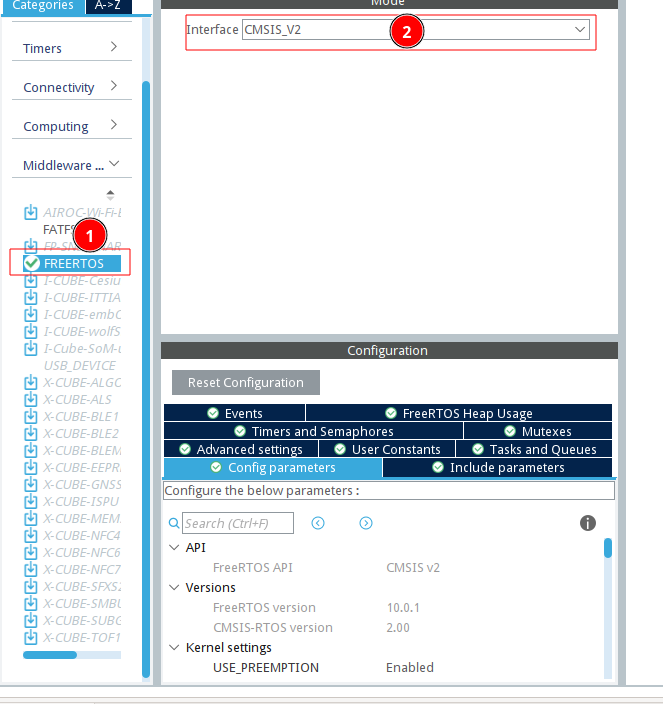Image resolution: width=663 pixels, height=704 pixels.
Task: Click download icon next to X-CUBE-BLE1
Action: 31,417
